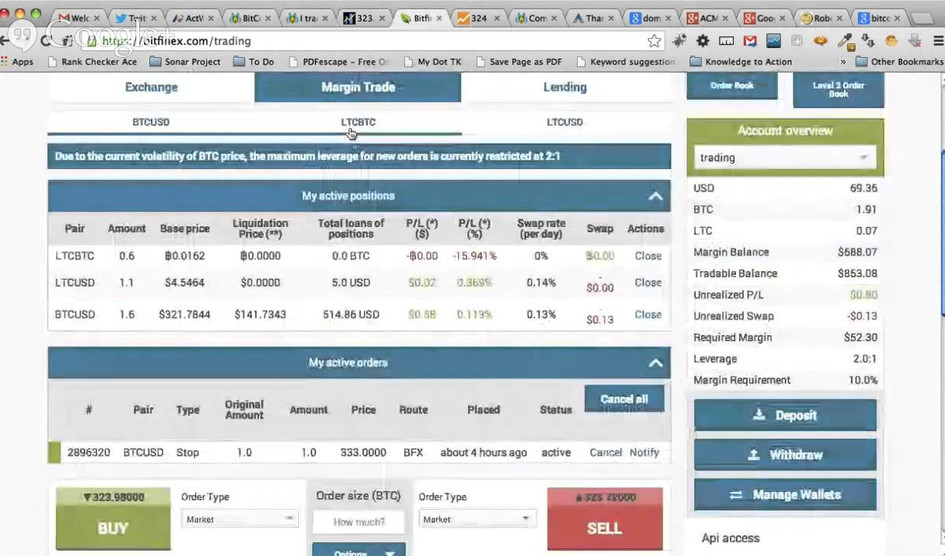945x556 pixels.
Task: Click the cookie extension icon
Action: coord(891,41)
